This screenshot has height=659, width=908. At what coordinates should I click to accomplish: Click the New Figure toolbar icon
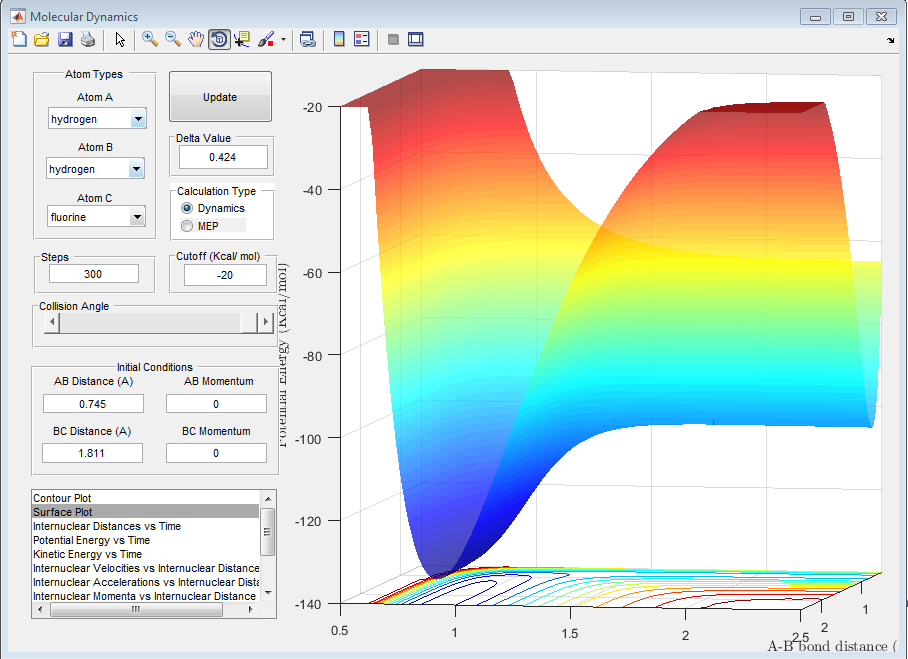coord(19,40)
